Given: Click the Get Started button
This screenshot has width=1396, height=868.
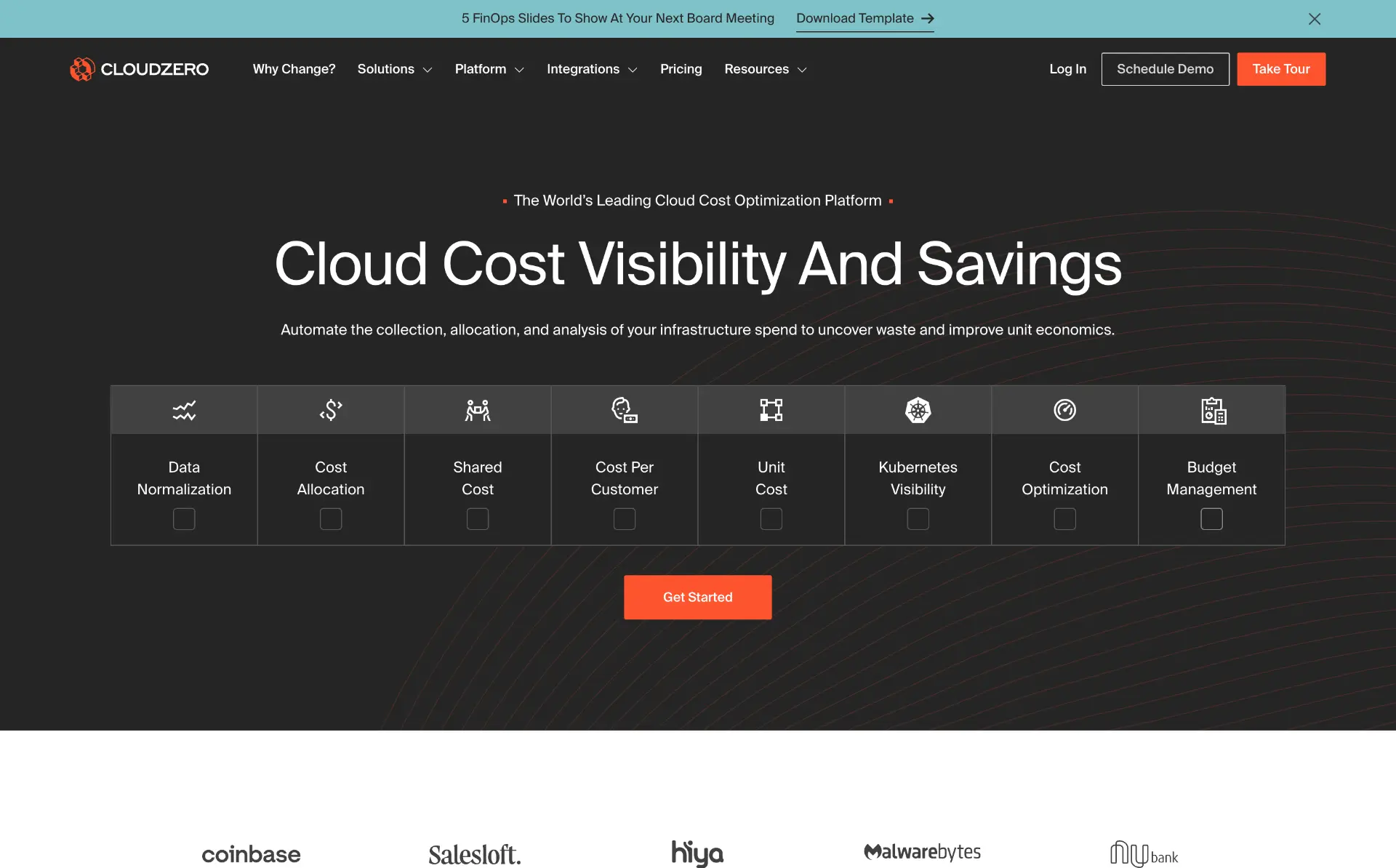Looking at the screenshot, I should click(697, 597).
